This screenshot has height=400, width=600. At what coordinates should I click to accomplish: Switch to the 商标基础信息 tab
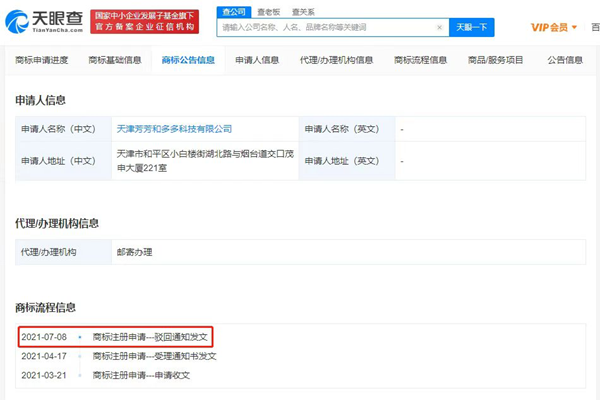114,60
